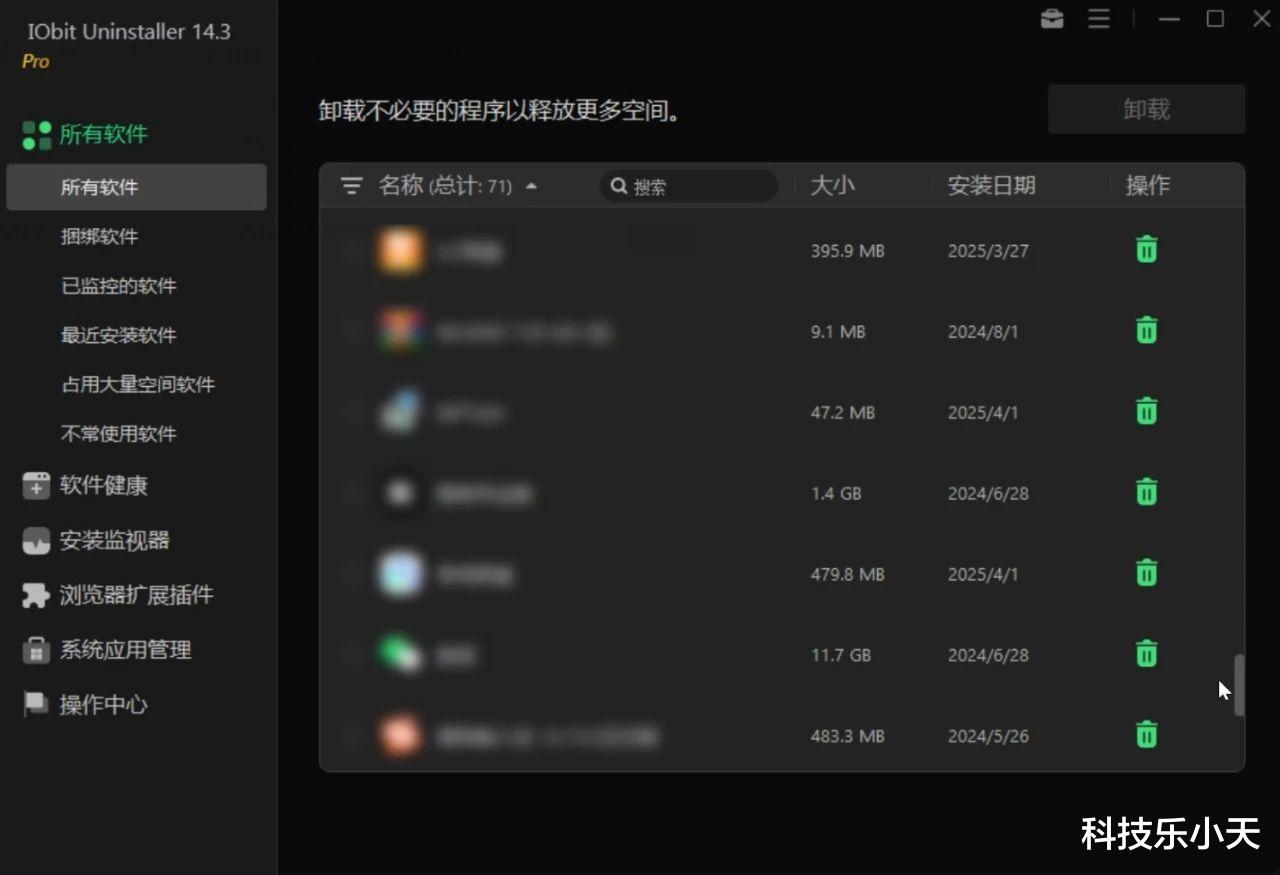This screenshot has height=875, width=1280.
Task: Click the 11.7 GB size value
Action: click(840, 656)
